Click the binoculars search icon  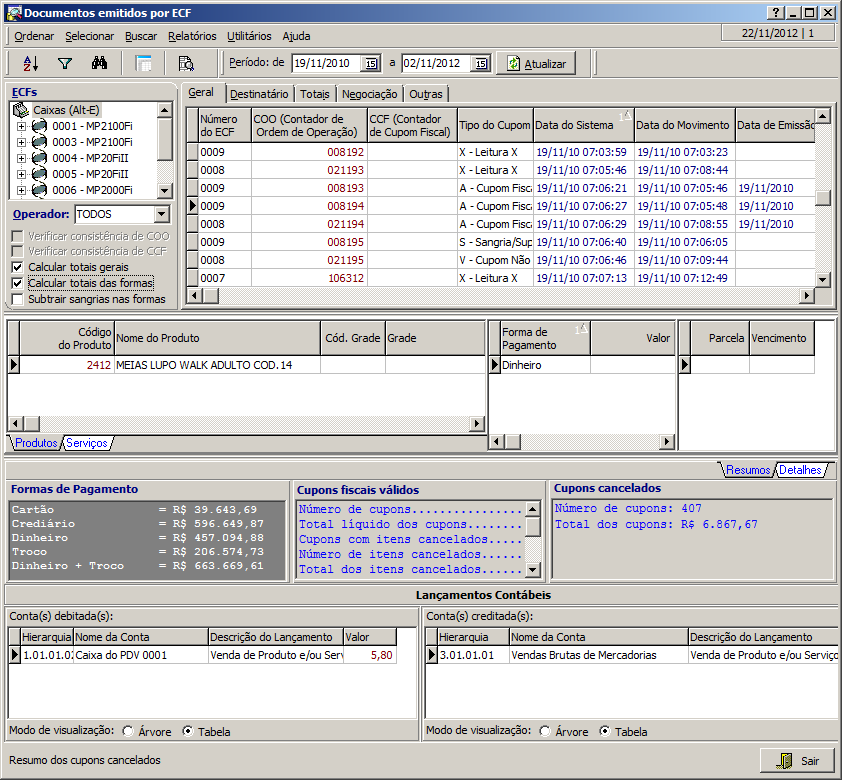pyautogui.click(x=99, y=63)
